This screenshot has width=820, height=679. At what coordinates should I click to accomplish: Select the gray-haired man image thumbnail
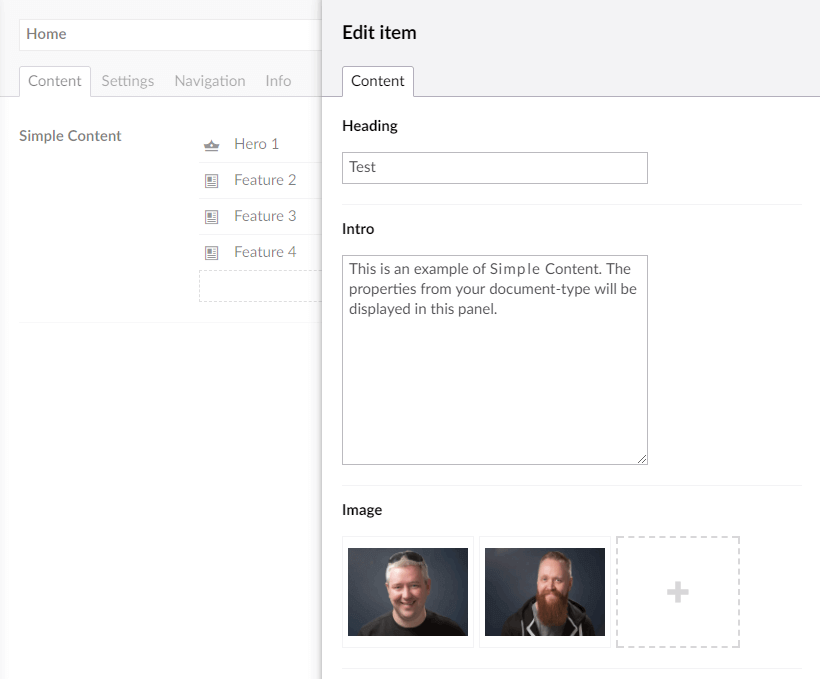coord(408,592)
